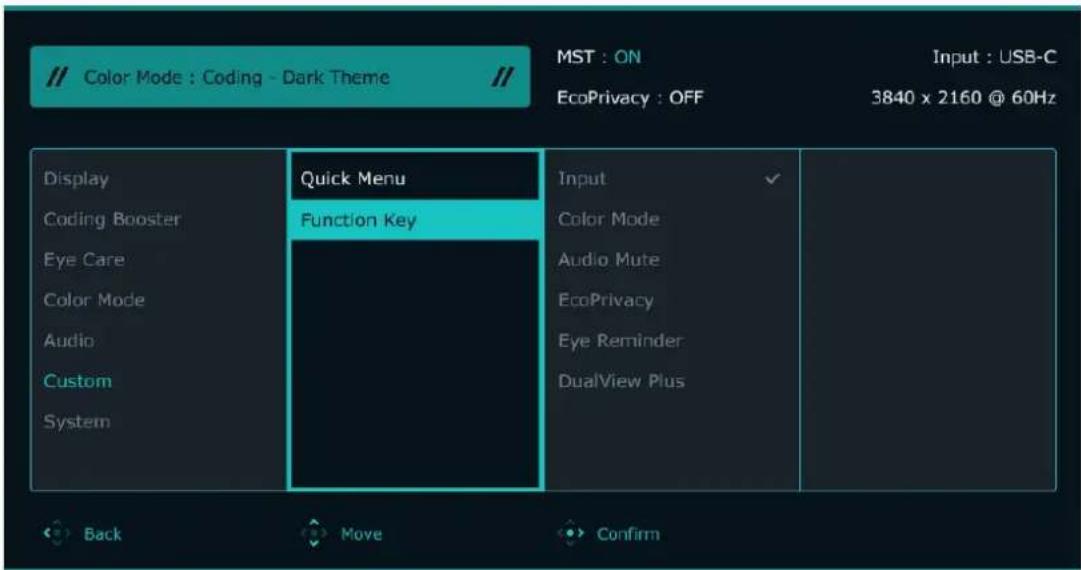Click the left double-slash on banner
This screenshot has width=1081, height=570.
coord(55,78)
